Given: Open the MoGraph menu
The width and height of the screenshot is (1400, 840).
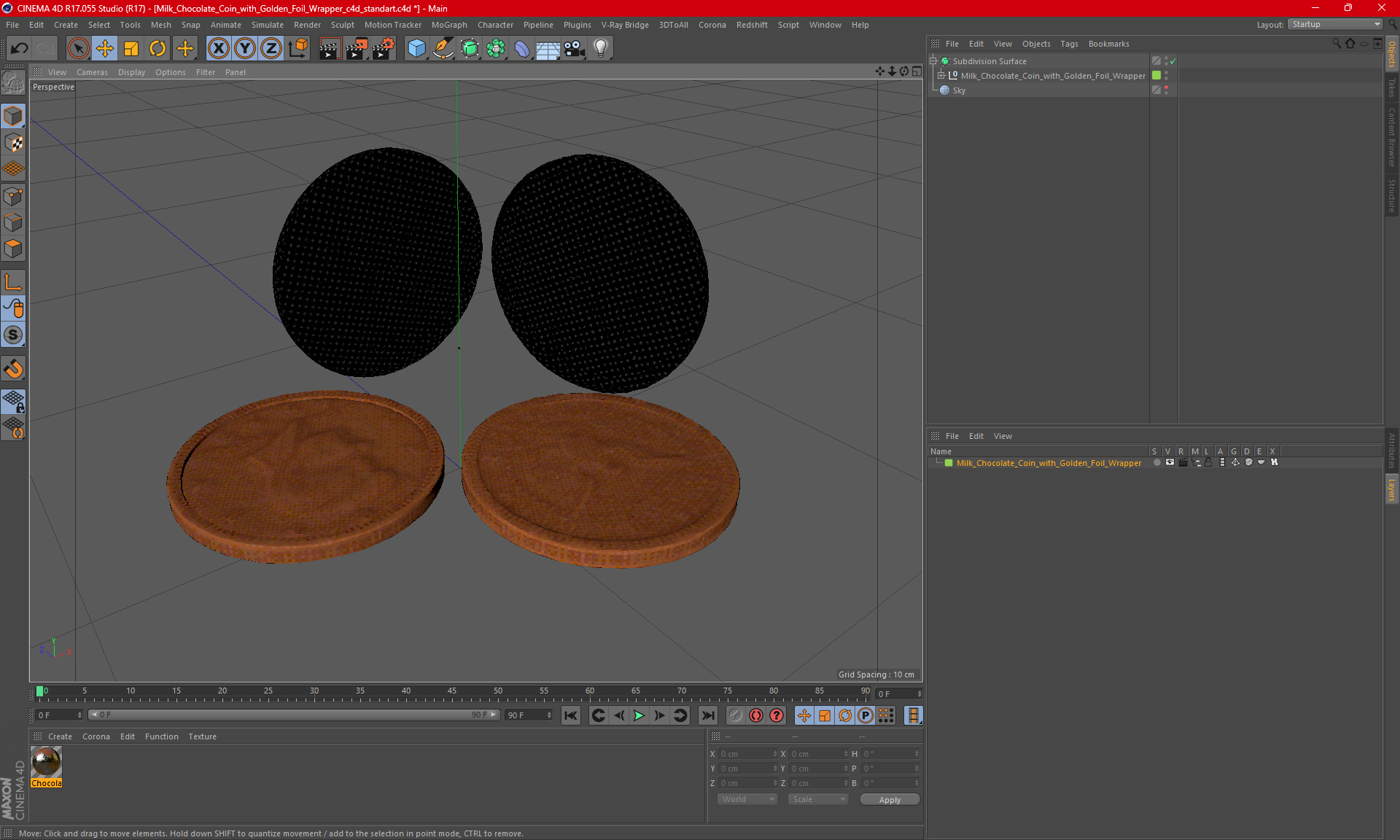Looking at the screenshot, I should click(x=449, y=25).
